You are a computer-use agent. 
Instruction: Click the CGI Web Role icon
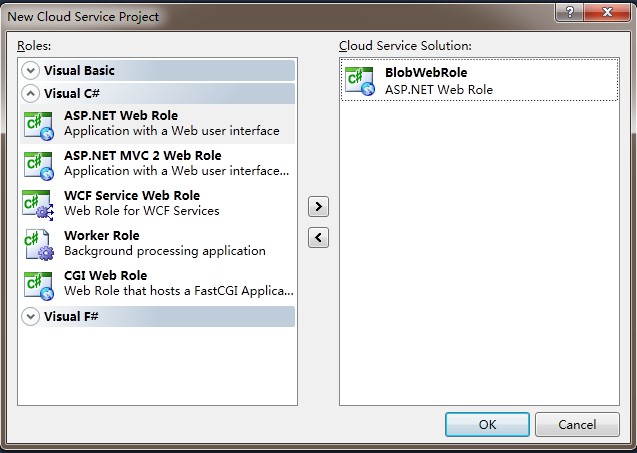pyautogui.click(x=38, y=283)
